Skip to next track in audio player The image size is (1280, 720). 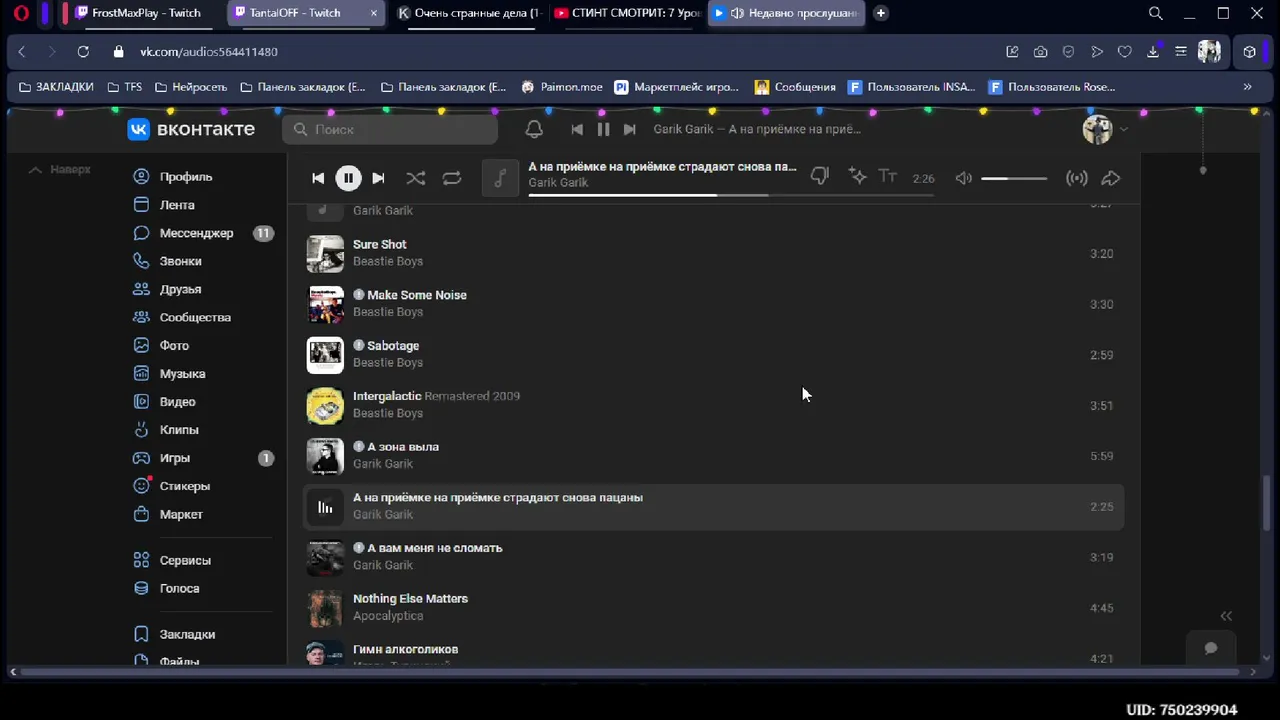[x=378, y=178]
